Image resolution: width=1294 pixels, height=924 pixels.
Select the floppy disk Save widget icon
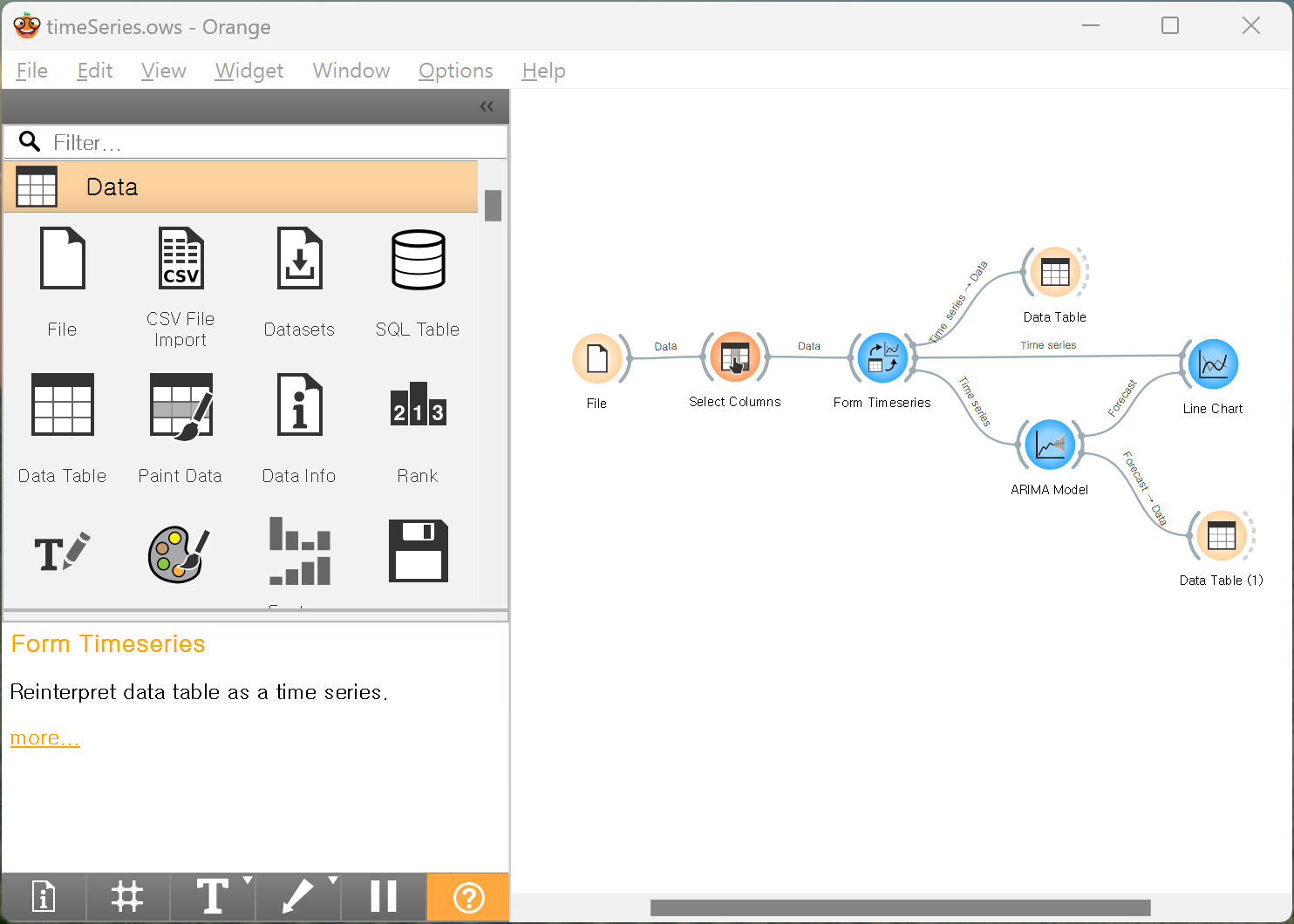pos(418,551)
